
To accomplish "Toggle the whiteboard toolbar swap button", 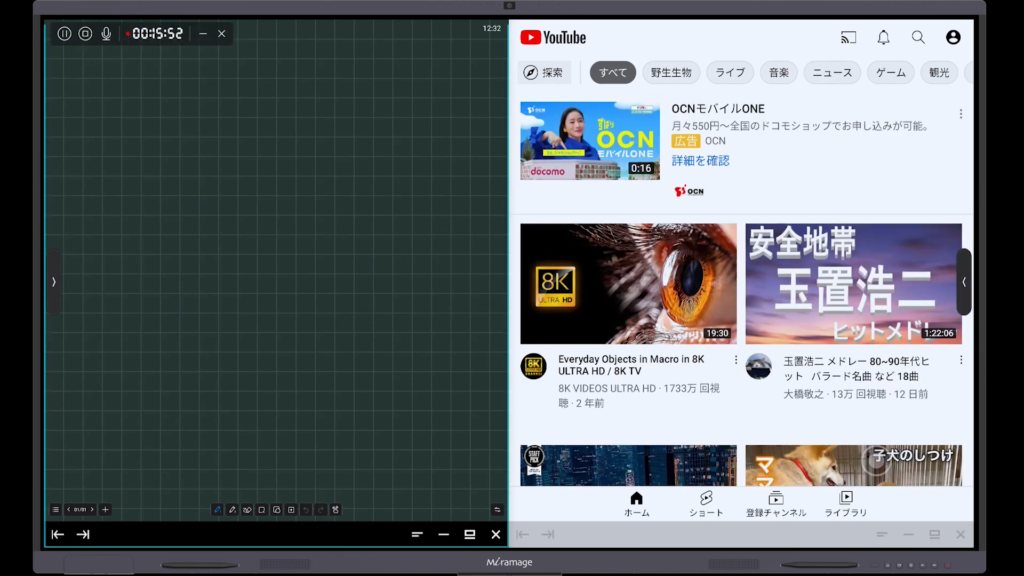I will tap(497, 509).
